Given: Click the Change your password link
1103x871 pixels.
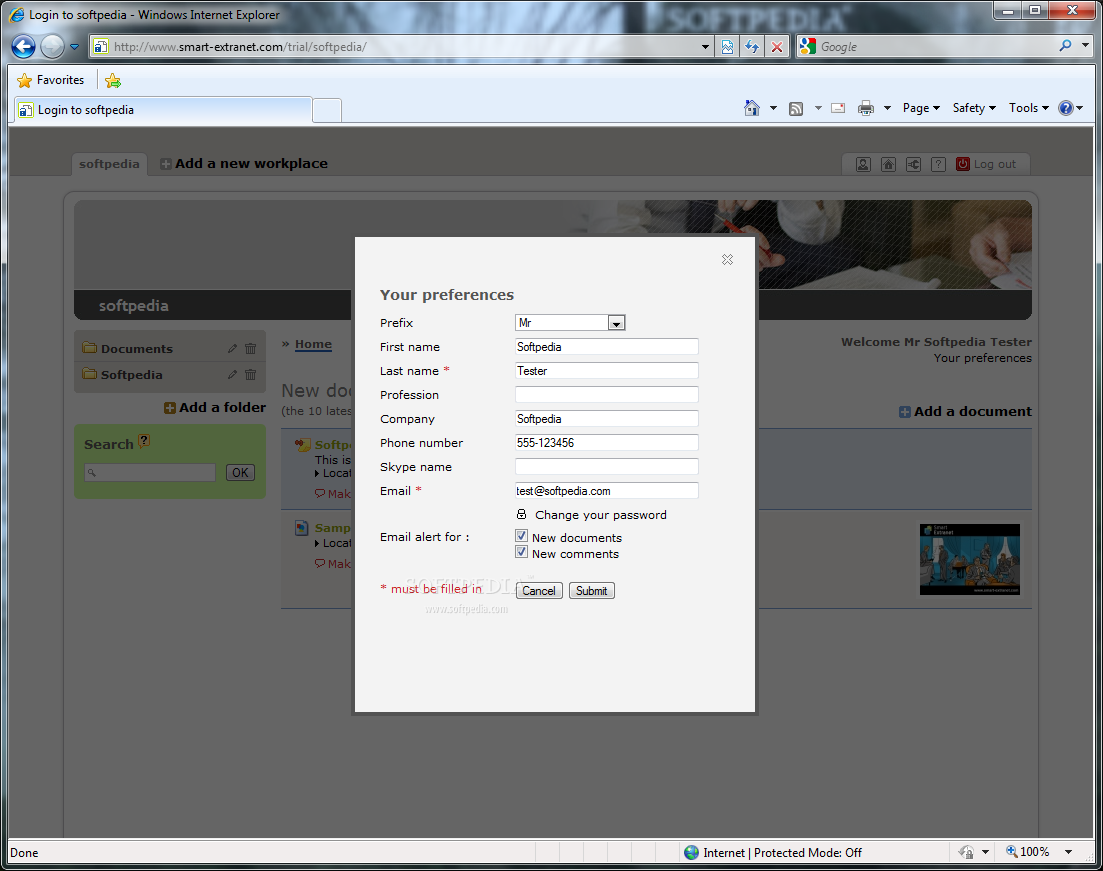Looking at the screenshot, I should point(601,515).
